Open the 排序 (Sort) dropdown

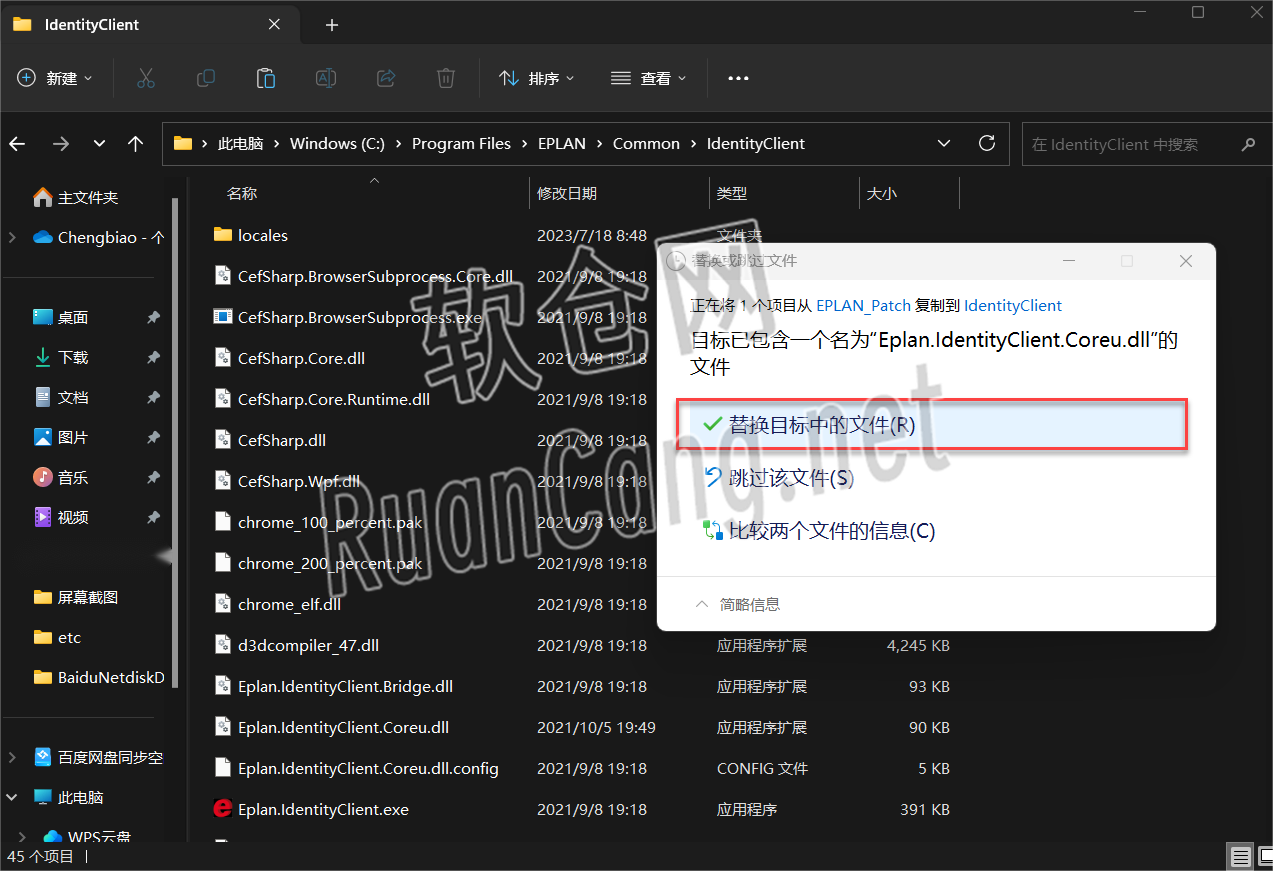[x=537, y=77]
